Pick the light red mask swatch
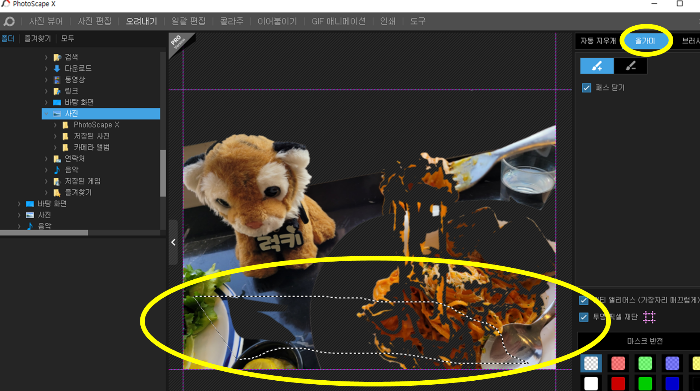The image size is (700, 391). (618, 363)
